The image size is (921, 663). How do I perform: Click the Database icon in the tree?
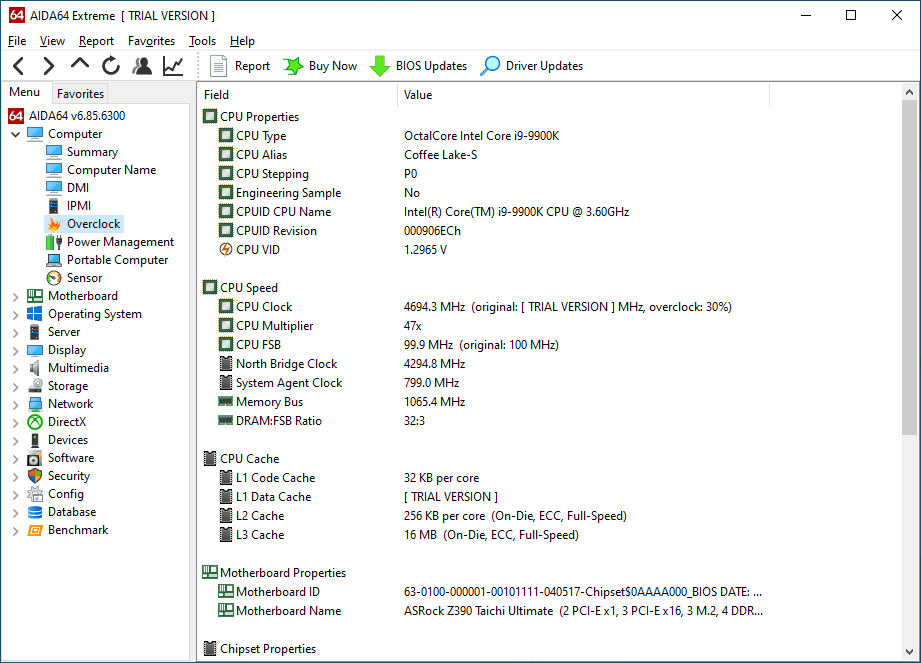point(35,512)
